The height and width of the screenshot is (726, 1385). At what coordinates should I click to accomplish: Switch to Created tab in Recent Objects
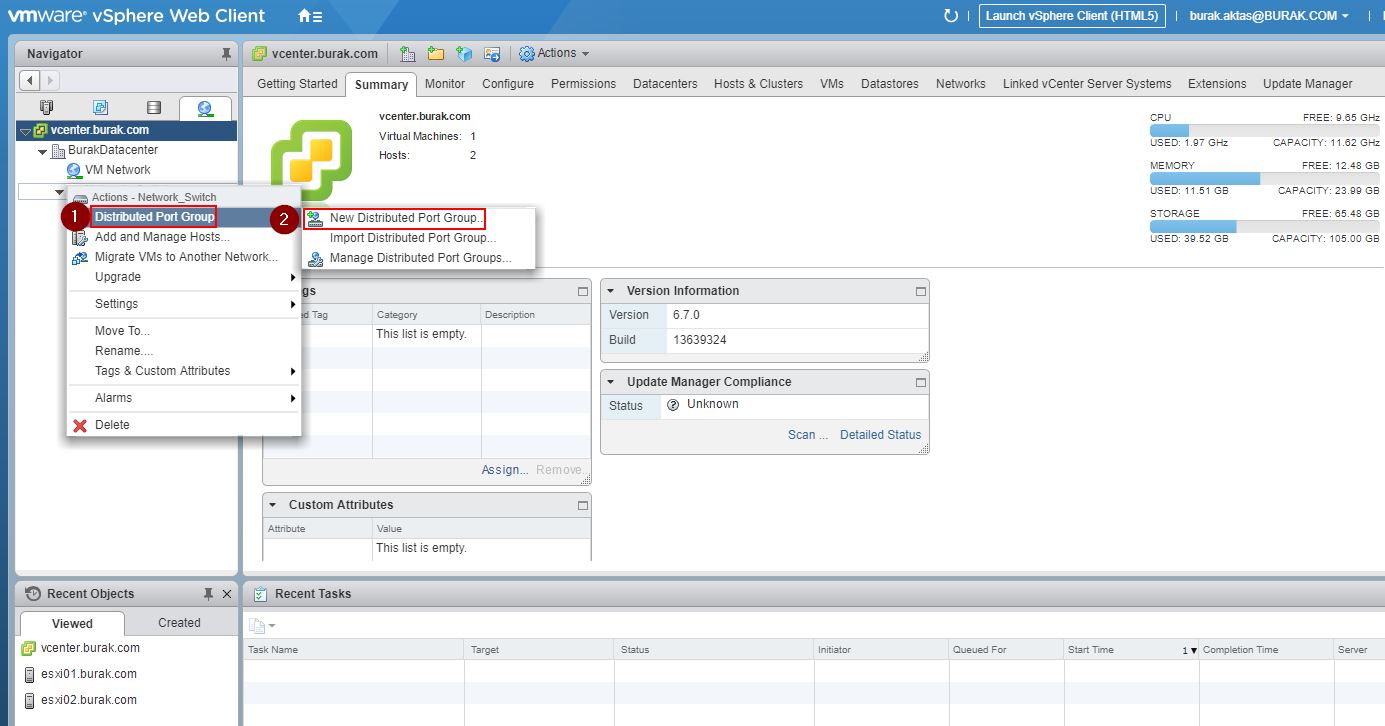179,623
